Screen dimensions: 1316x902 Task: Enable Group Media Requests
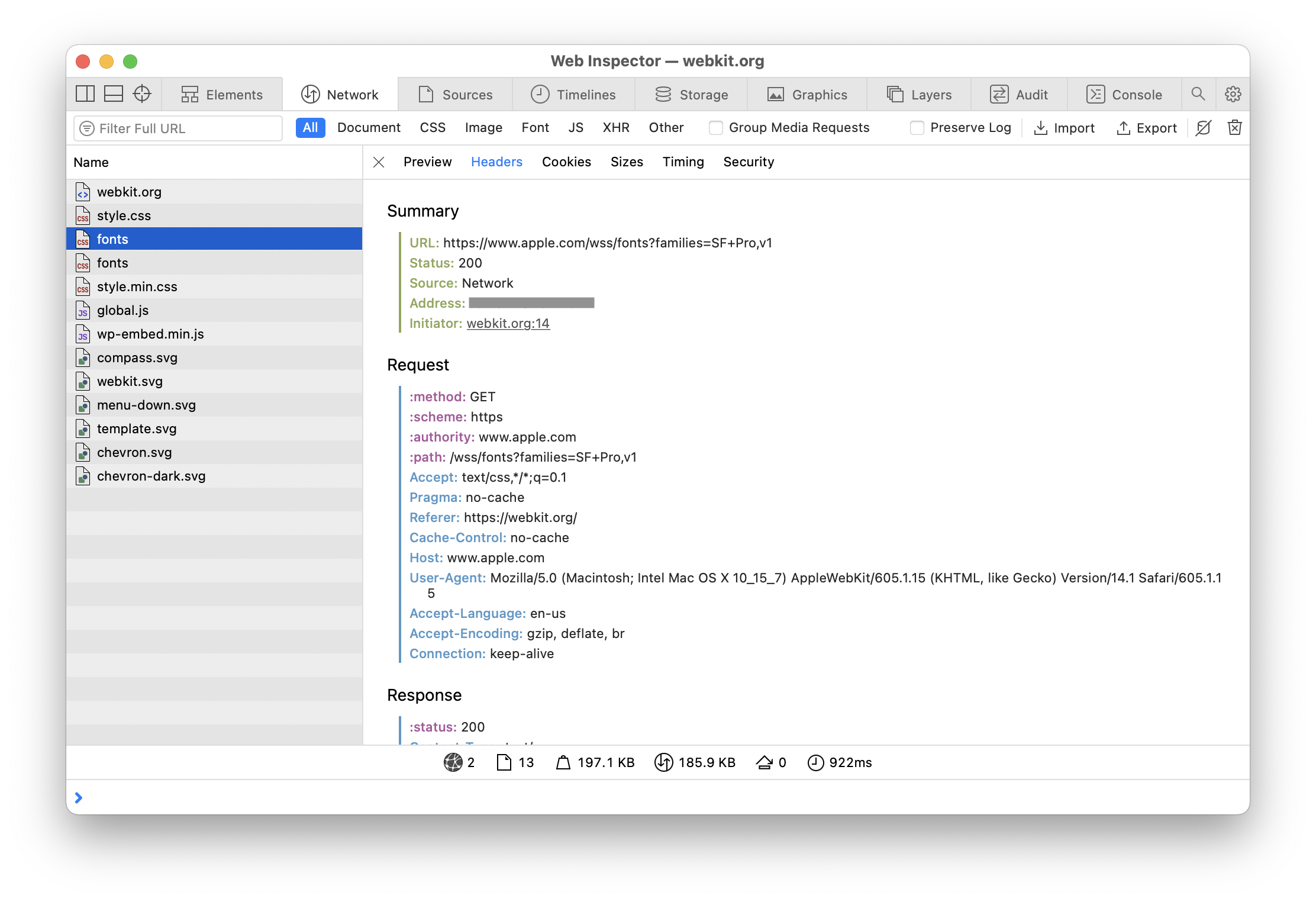click(715, 127)
